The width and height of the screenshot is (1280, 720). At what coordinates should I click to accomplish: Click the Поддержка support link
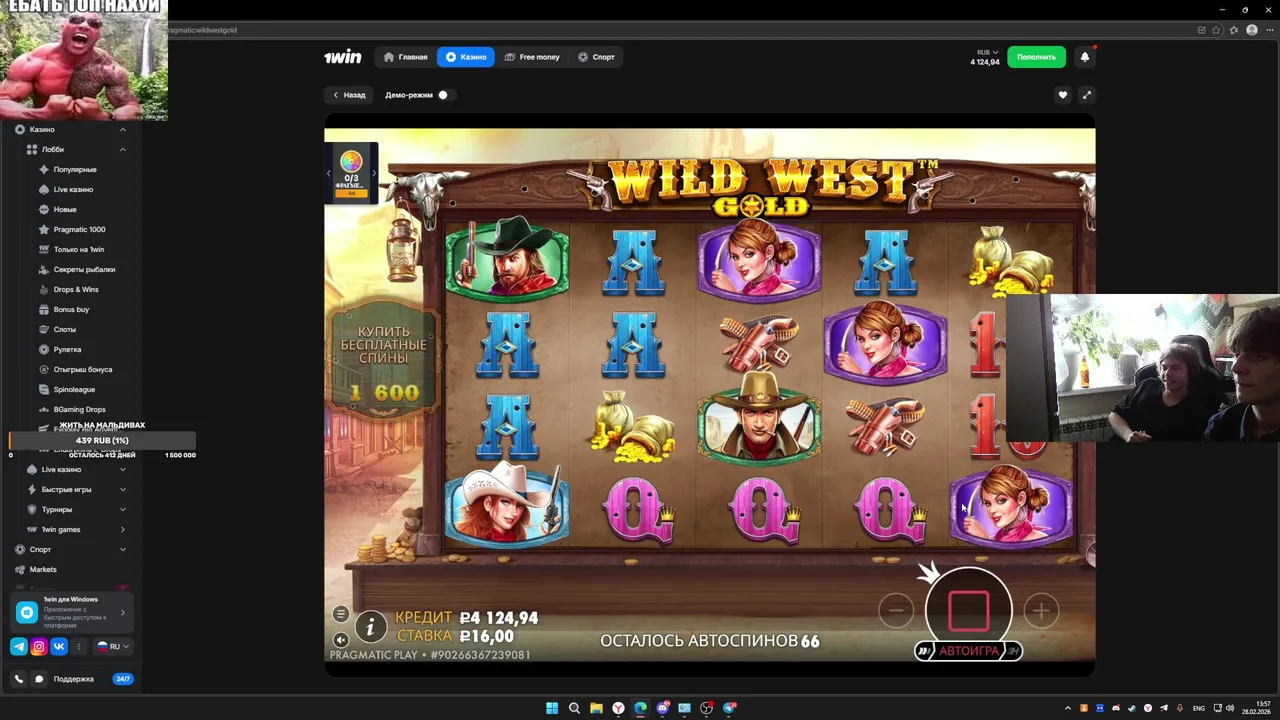[73, 679]
